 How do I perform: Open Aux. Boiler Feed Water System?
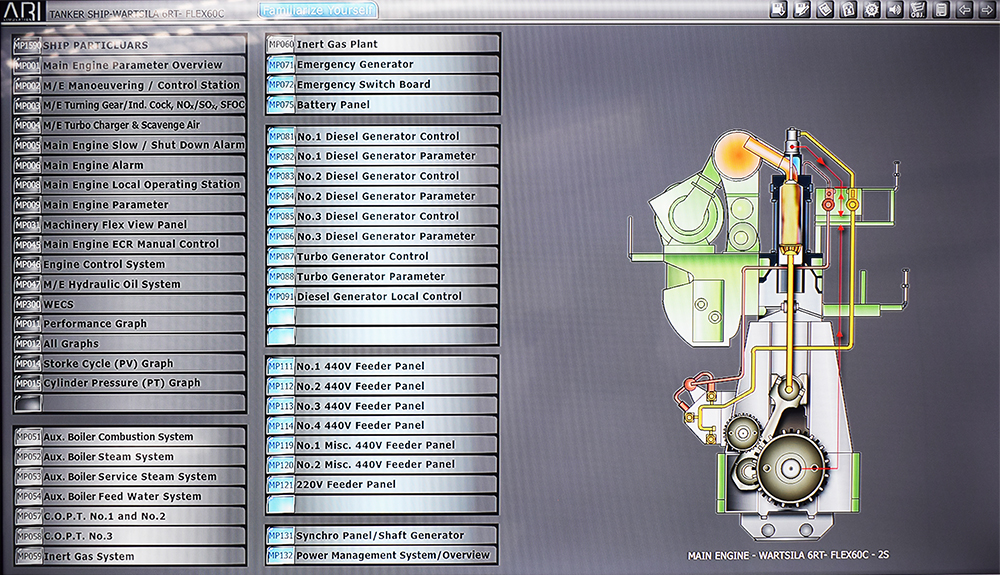tap(129, 496)
